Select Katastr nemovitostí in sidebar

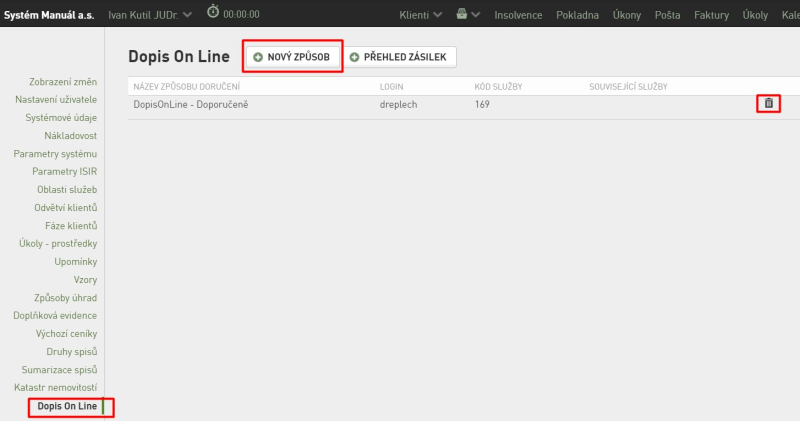(x=56, y=388)
